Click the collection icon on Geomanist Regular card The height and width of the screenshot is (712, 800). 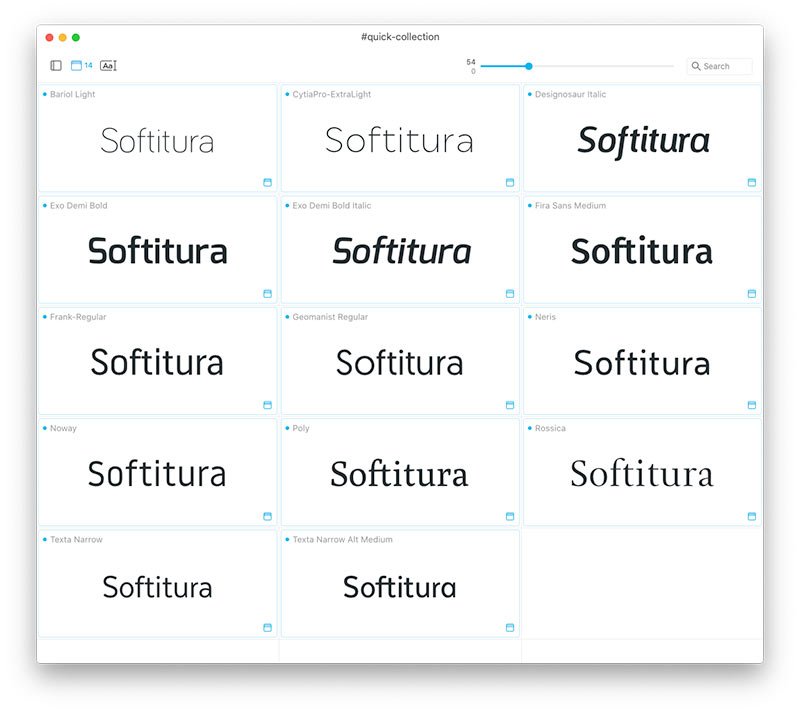[x=510, y=404]
